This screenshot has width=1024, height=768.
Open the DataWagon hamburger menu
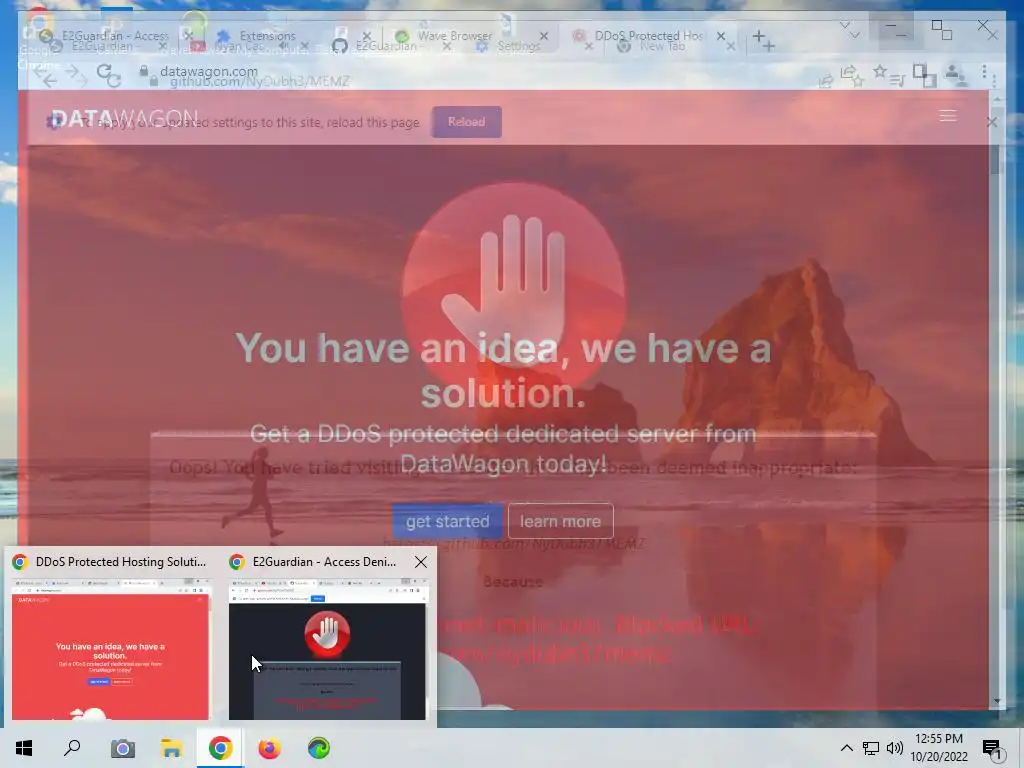coord(948,116)
